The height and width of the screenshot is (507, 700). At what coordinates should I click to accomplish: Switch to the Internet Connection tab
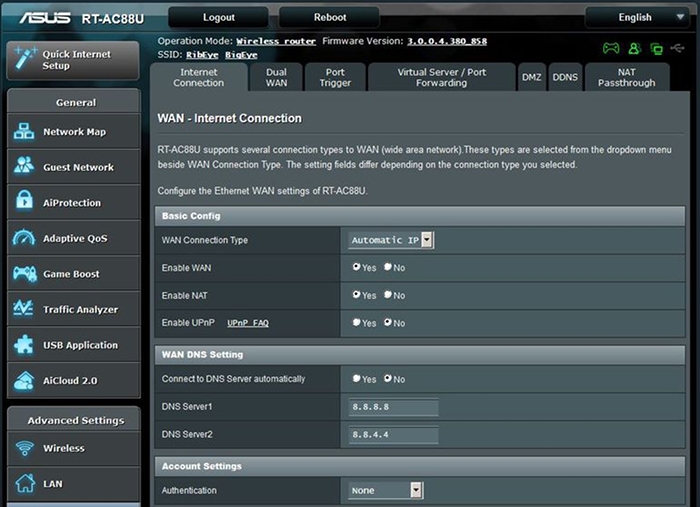click(199, 77)
